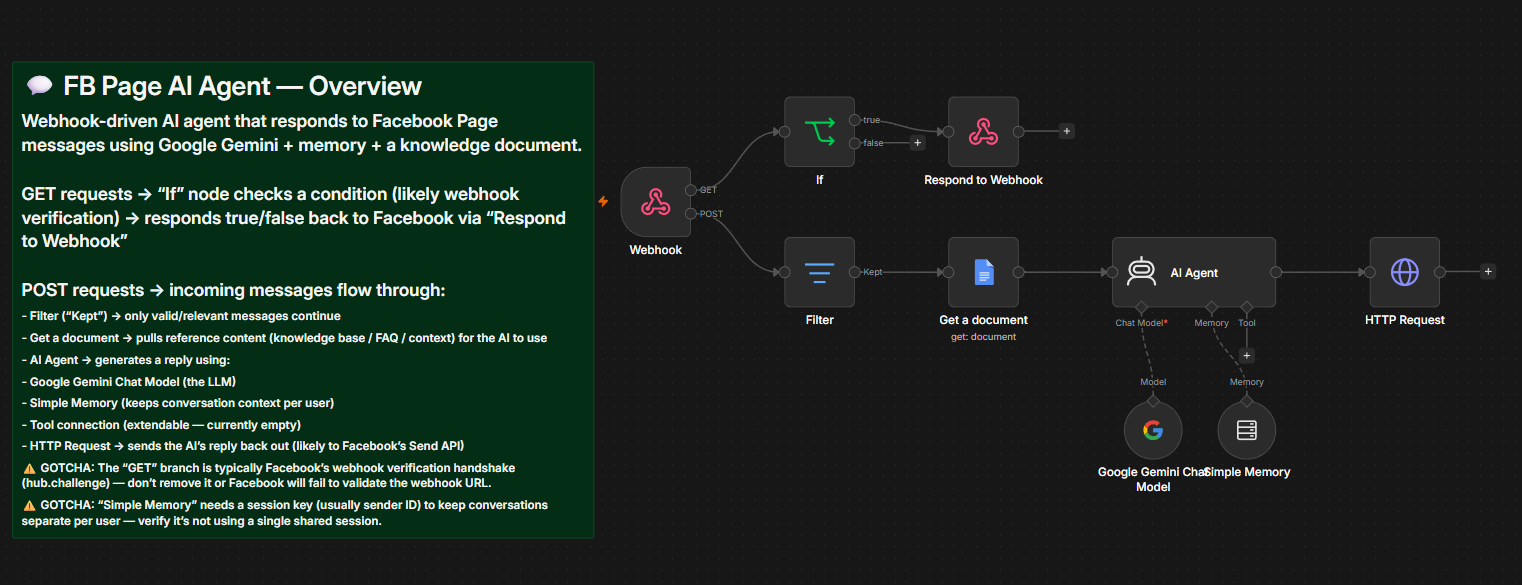Screen dimensions: 1522x585
Task: Click the If node false output connector
Action: [x=855, y=143]
